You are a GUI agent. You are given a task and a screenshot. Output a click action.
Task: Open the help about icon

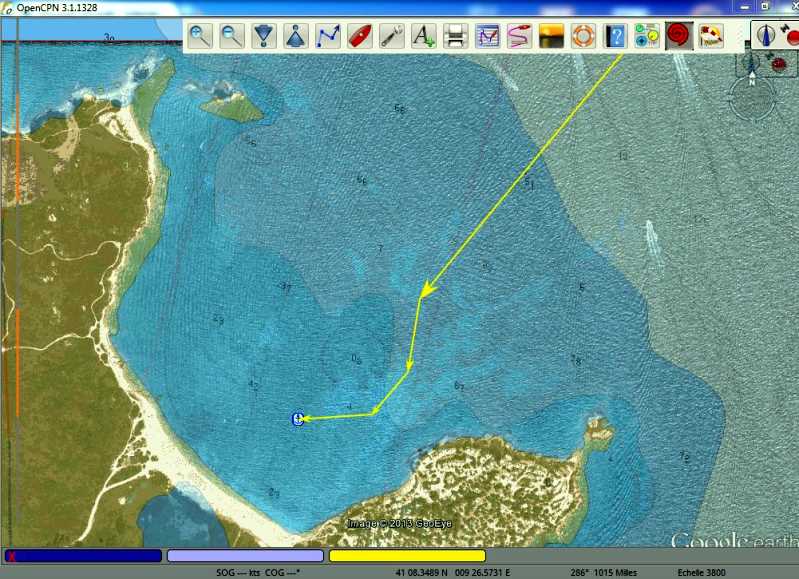click(615, 37)
